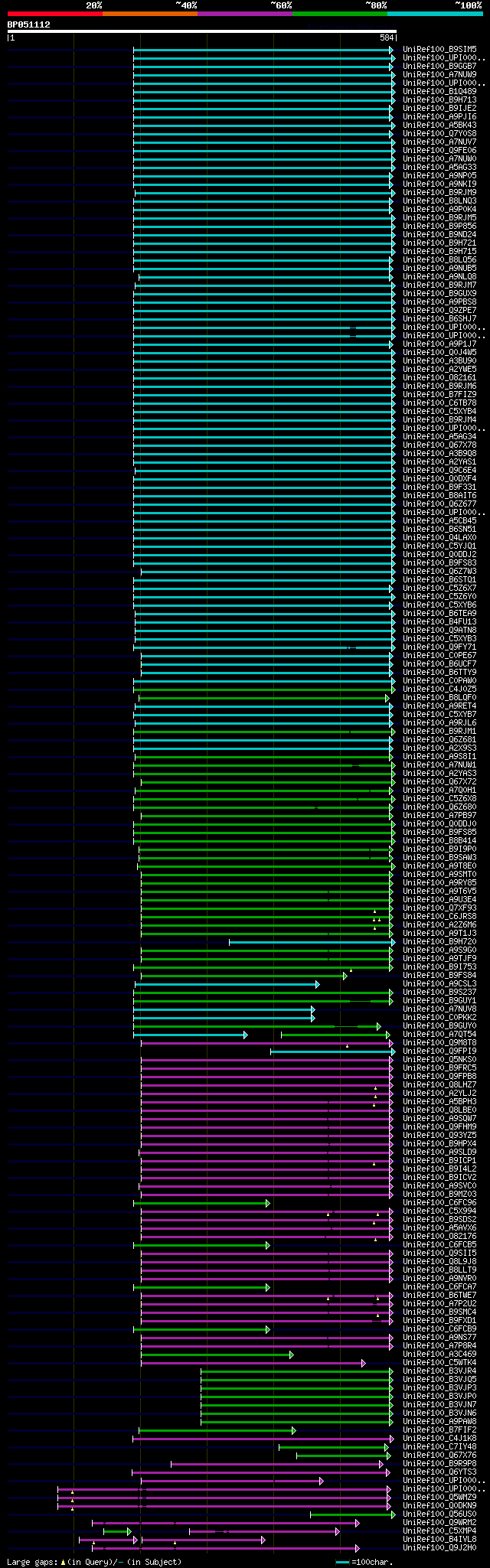This screenshot has width=490, height=1568.
Task: Select hit label UniRef100_Q0J4W5
Action: tap(439, 353)
